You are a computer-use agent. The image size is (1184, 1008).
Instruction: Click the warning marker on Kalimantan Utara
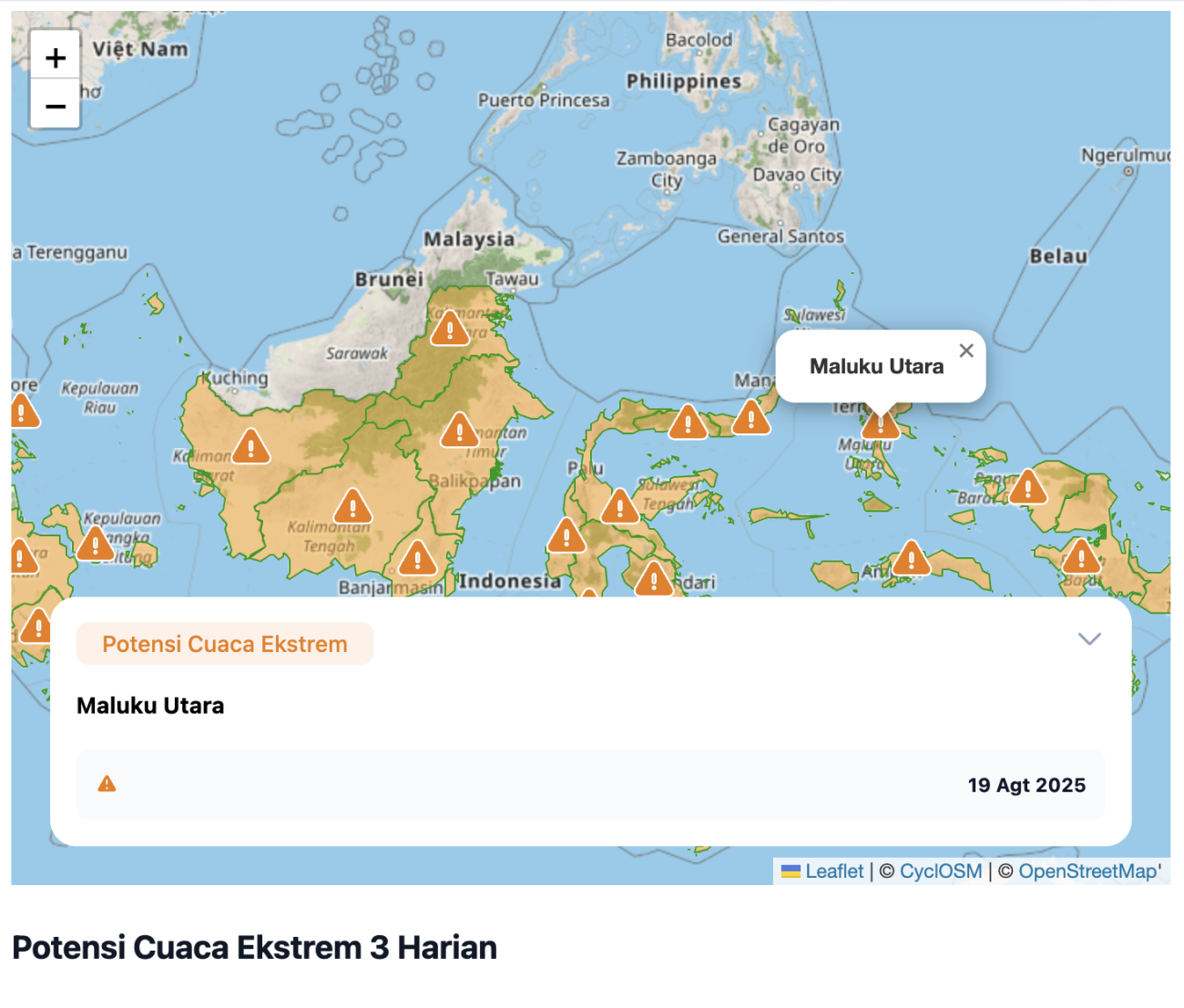pos(450,329)
